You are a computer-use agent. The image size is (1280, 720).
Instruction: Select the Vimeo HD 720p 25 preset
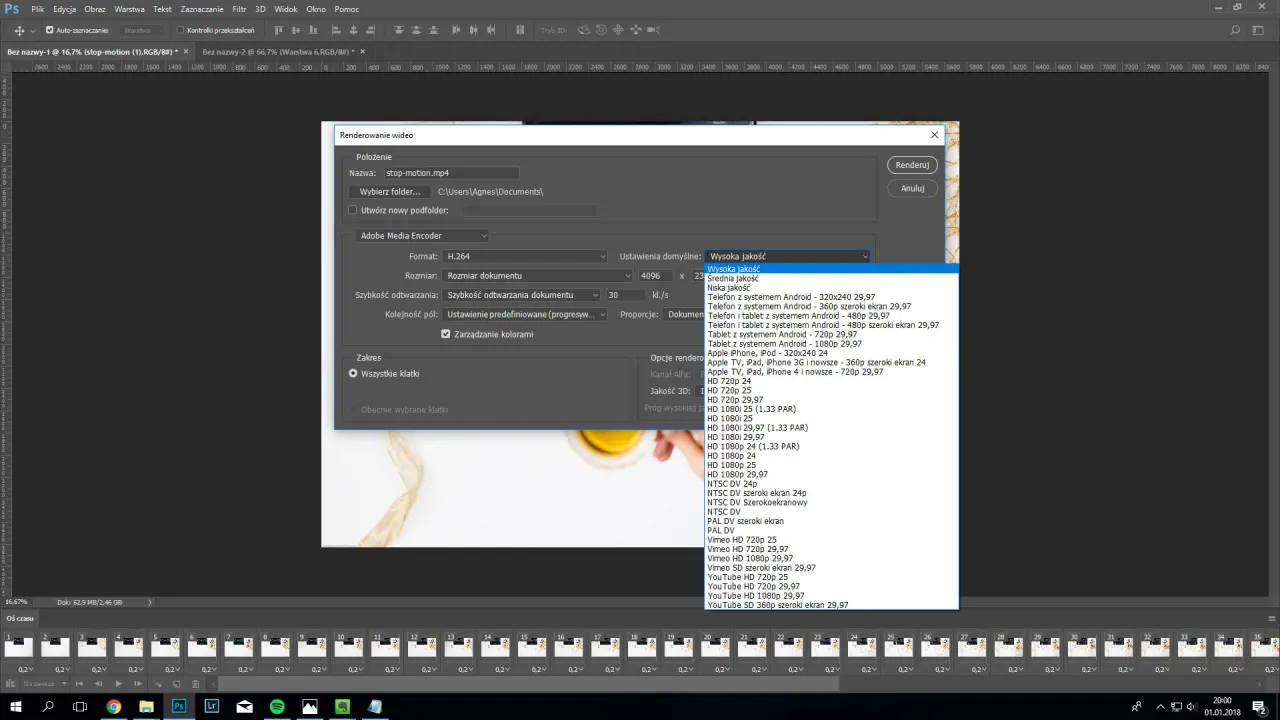pos(741,540)
